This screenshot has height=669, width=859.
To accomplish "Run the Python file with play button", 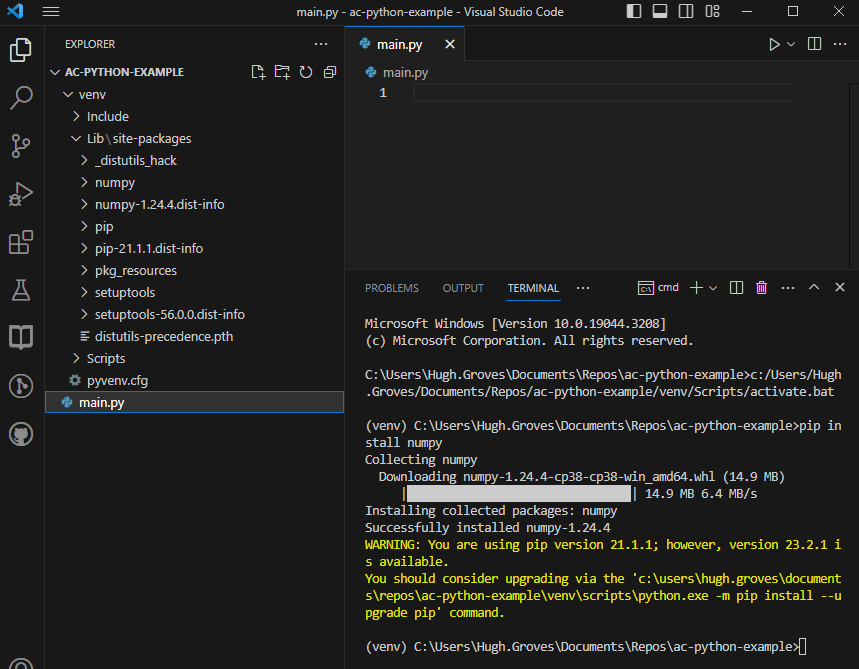I will pyautogui.click(x=774, y=44).
